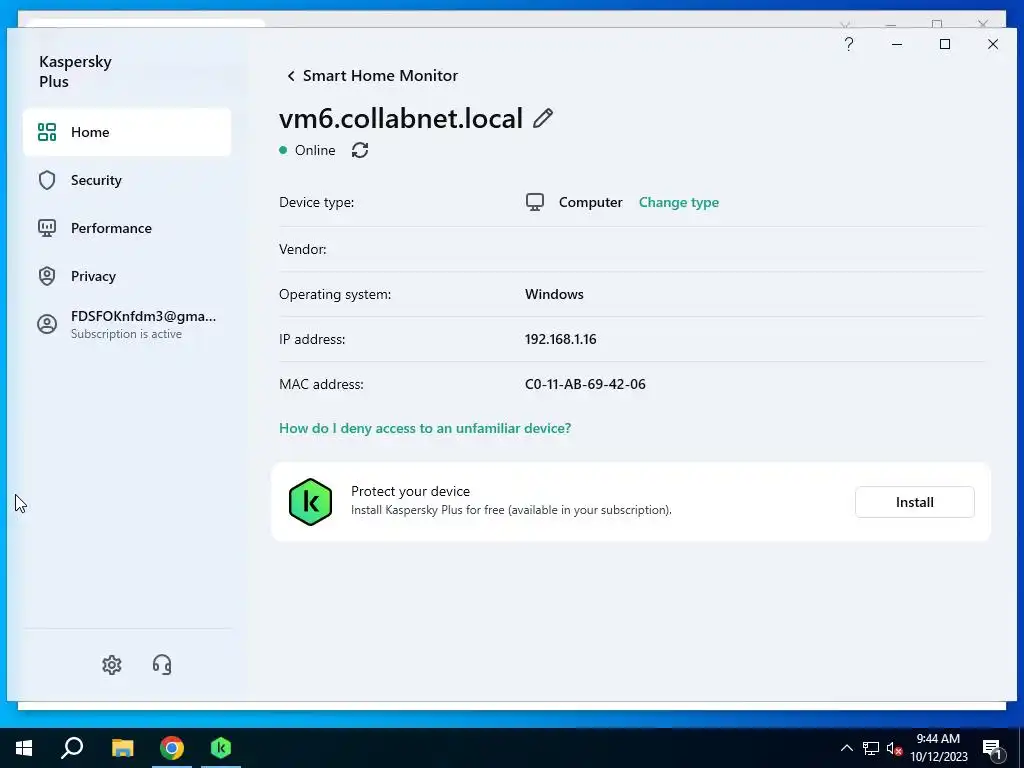The height and width of the screenshot is (768, 1024).
Task: Click the Online status label
Action: (315, 150)
